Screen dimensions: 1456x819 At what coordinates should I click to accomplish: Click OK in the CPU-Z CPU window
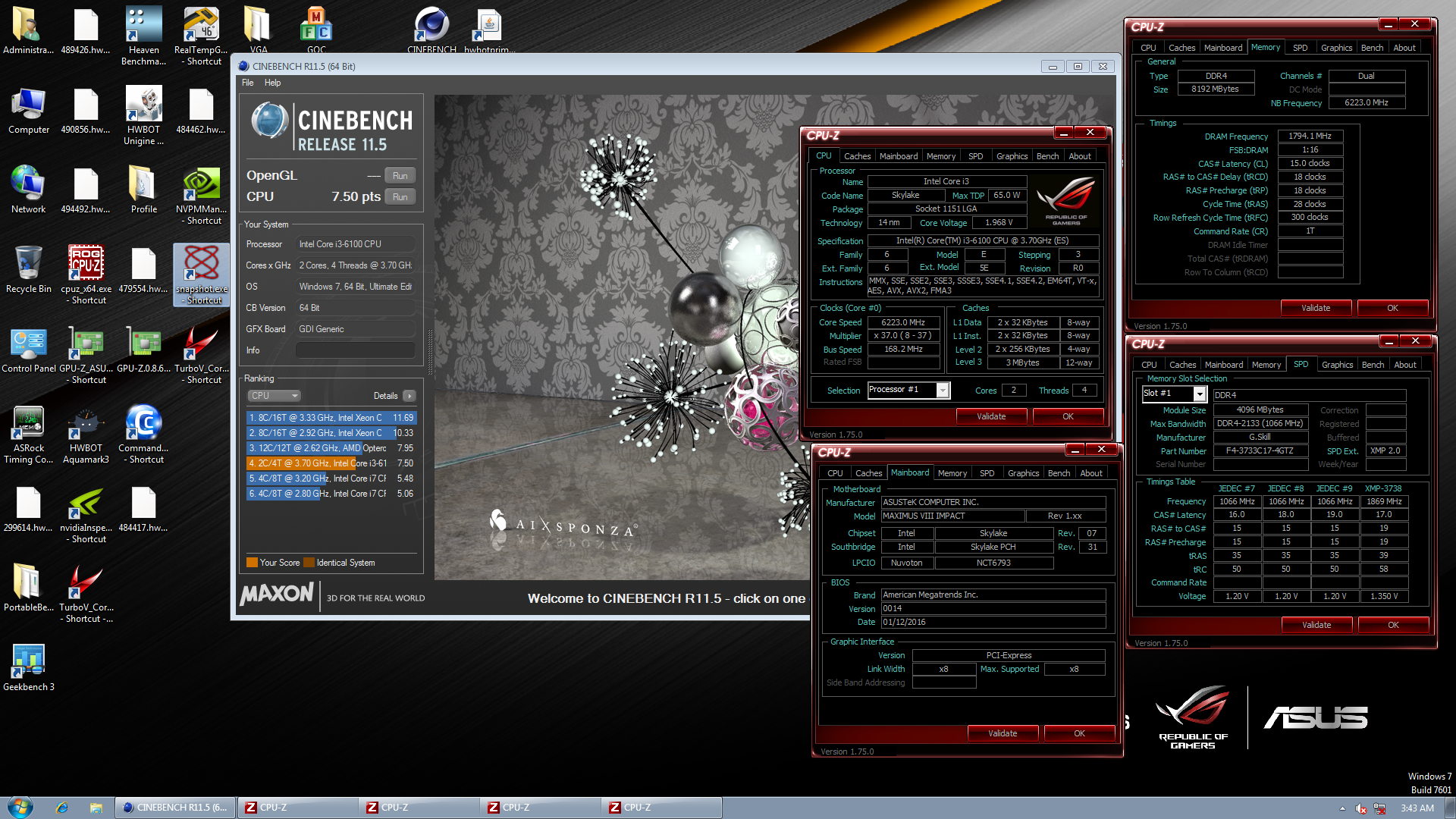pyautogui.click(x=1068, y=416)
